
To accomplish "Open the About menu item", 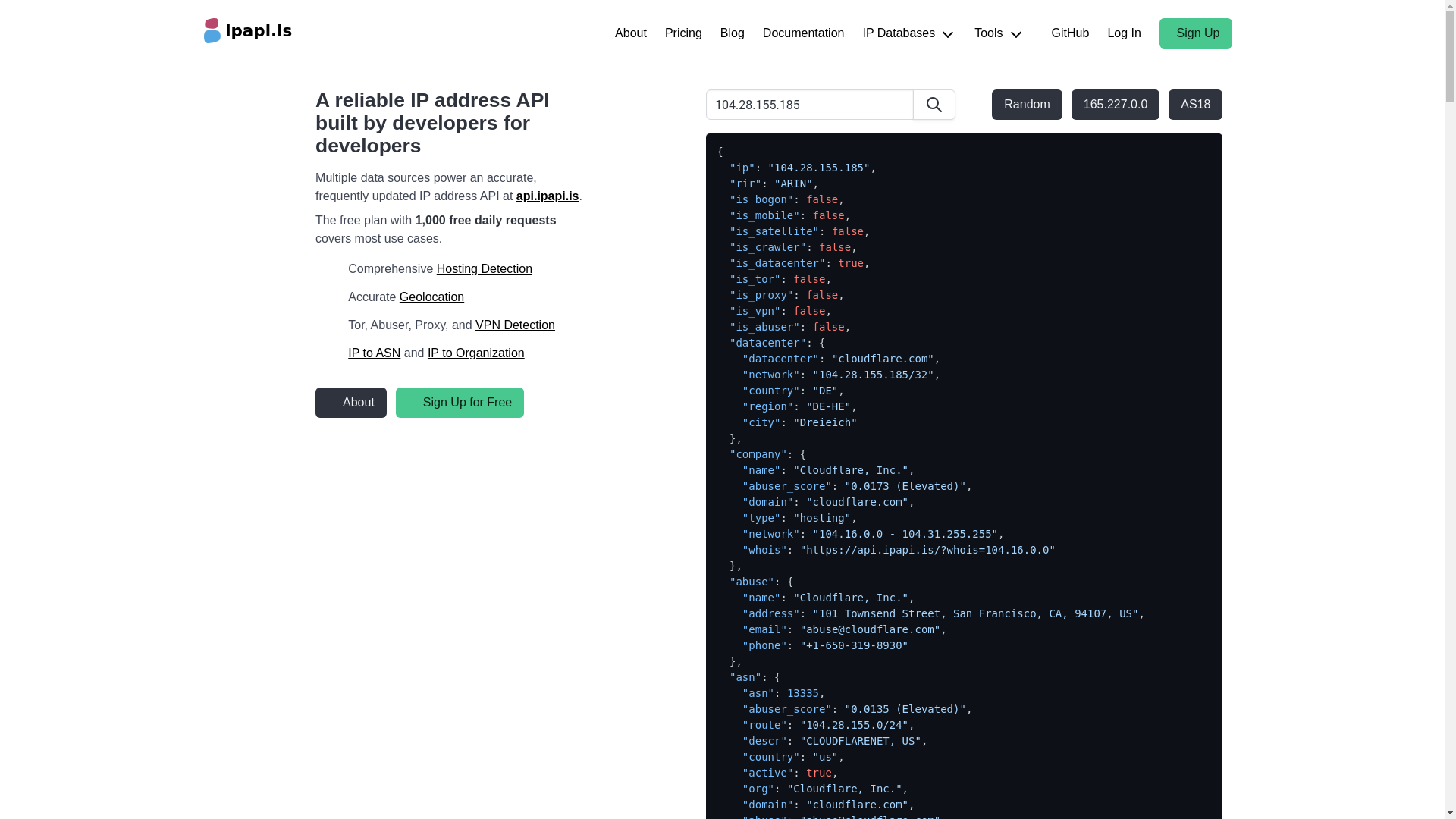I will pos(630,33).
